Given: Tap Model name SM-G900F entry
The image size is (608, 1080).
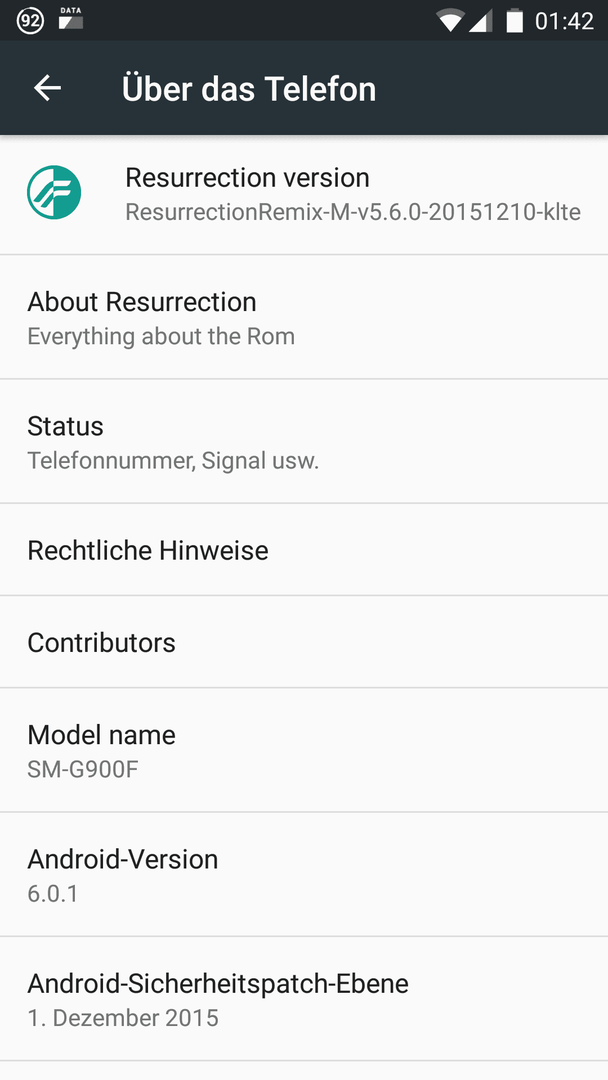Looking at the screenshot, I should [x=304, y=750].
